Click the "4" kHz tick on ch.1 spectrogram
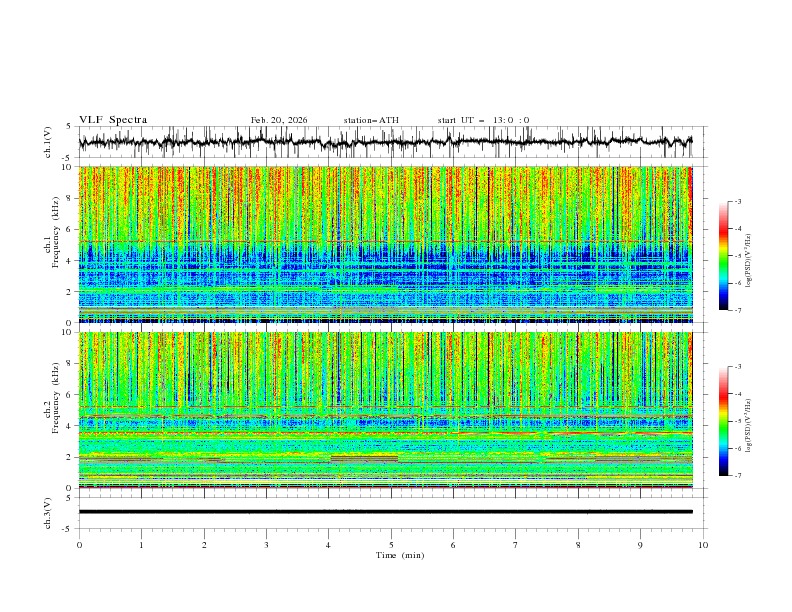Screen dimensions: 792x612 [x=71, y=261]
